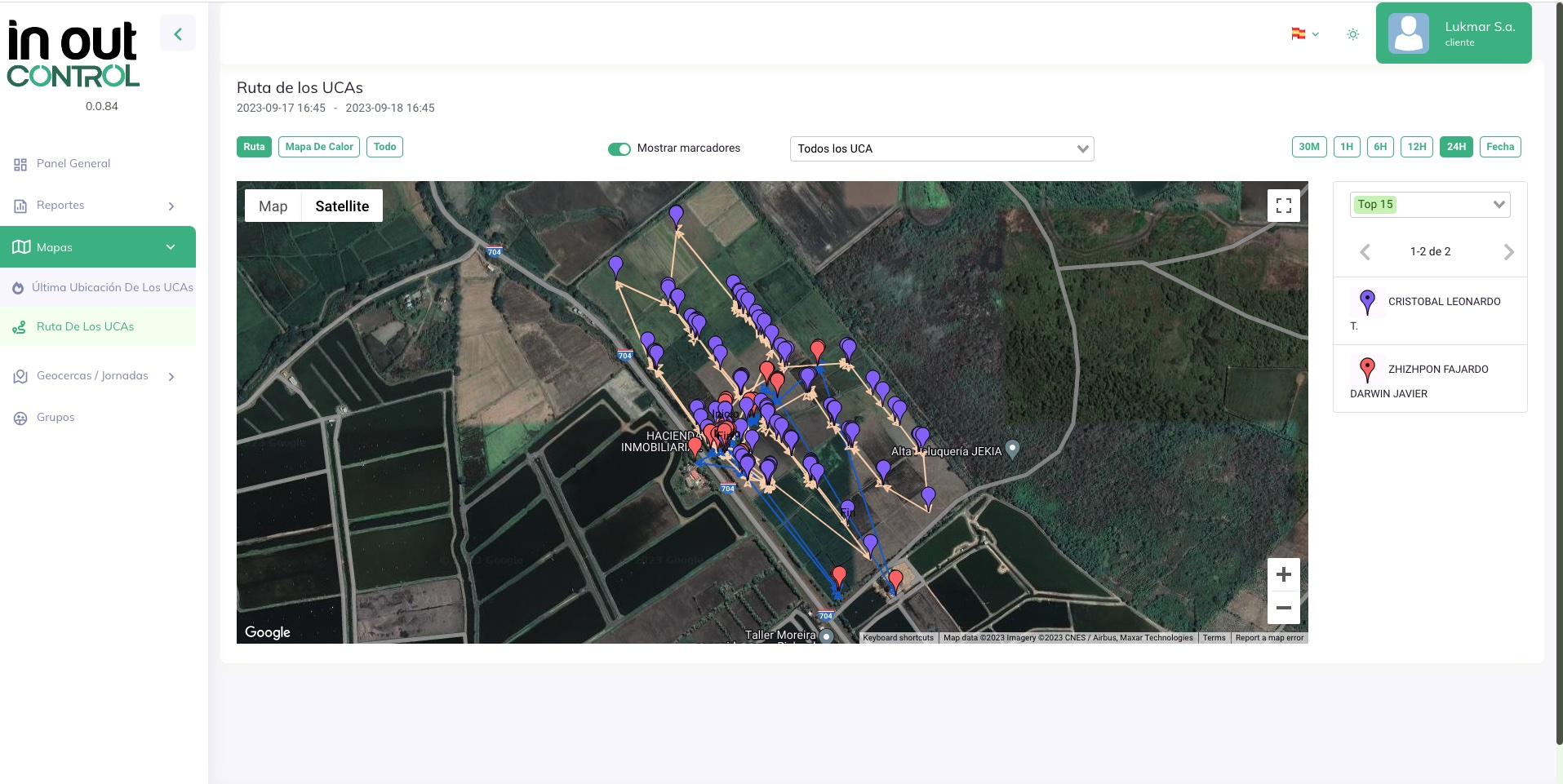Expand the Top 15 dropdown
The height and width of the screenshot is (784, 1563).
click(x=1430, y=204)
